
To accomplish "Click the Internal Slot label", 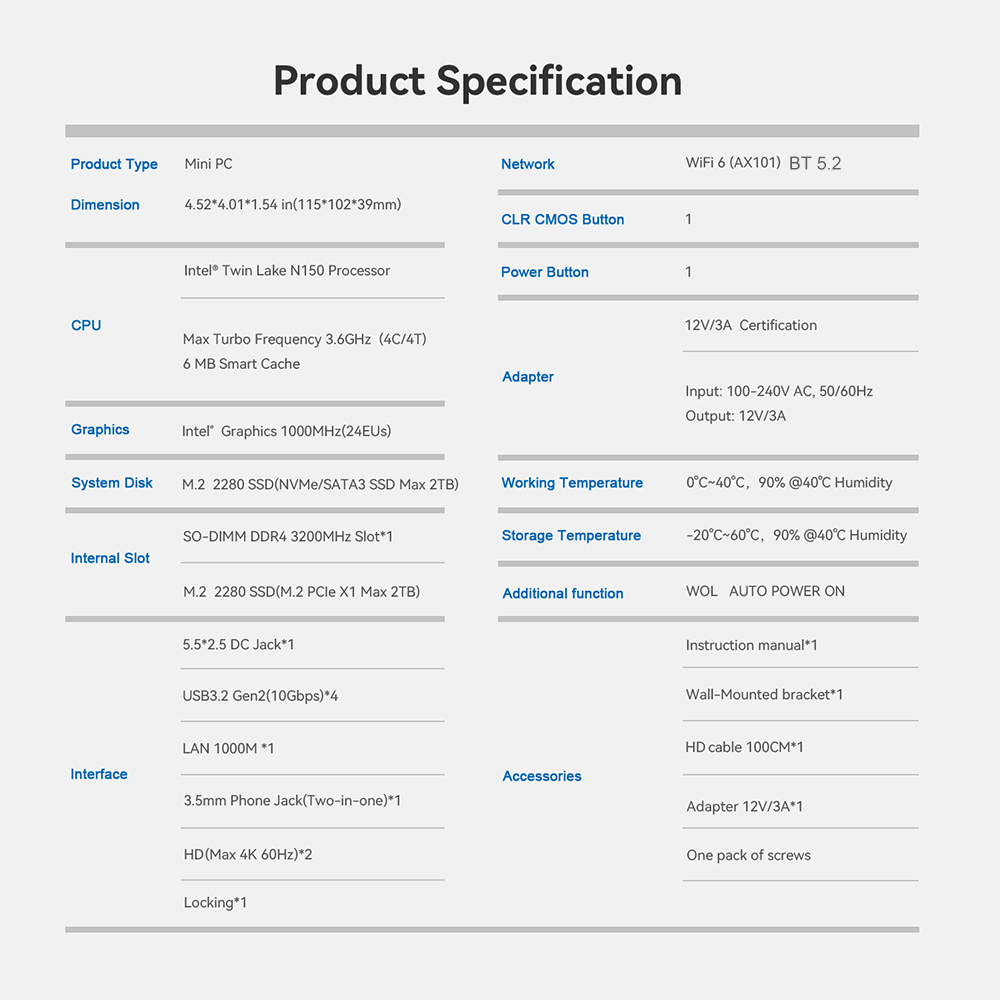I will [x=110, y=558].
